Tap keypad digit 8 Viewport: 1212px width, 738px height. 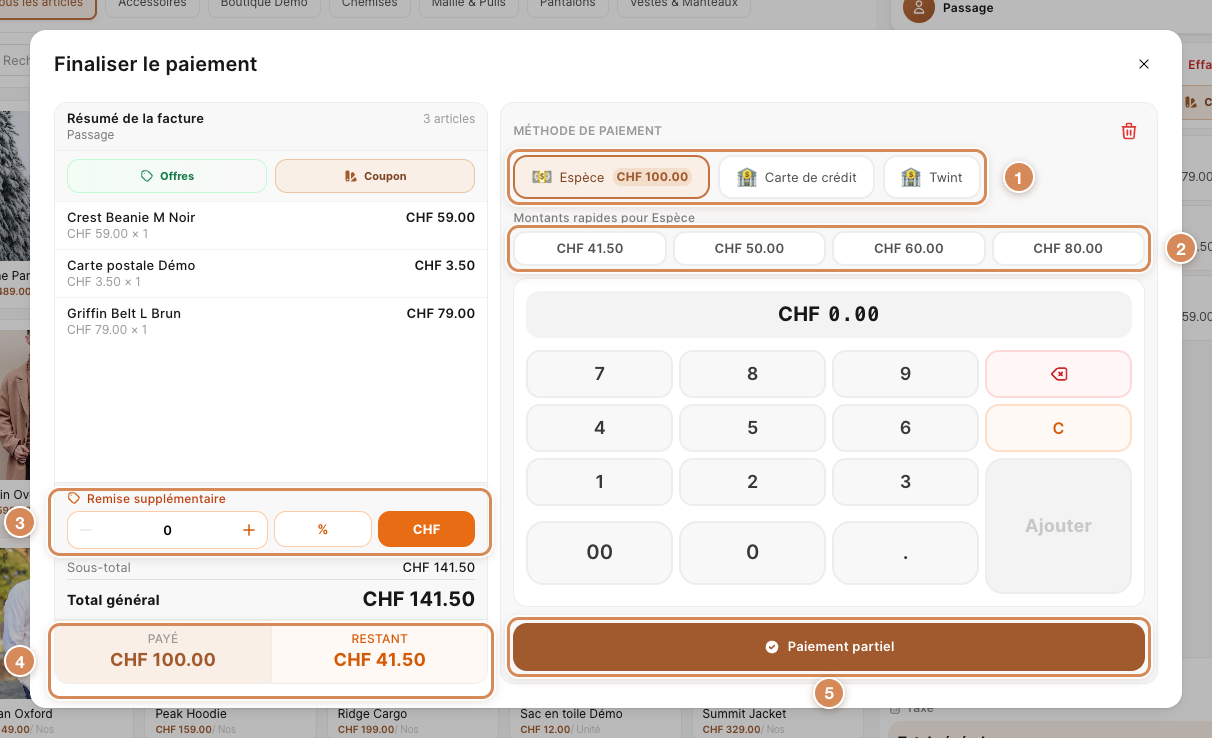tap(752, 374)
